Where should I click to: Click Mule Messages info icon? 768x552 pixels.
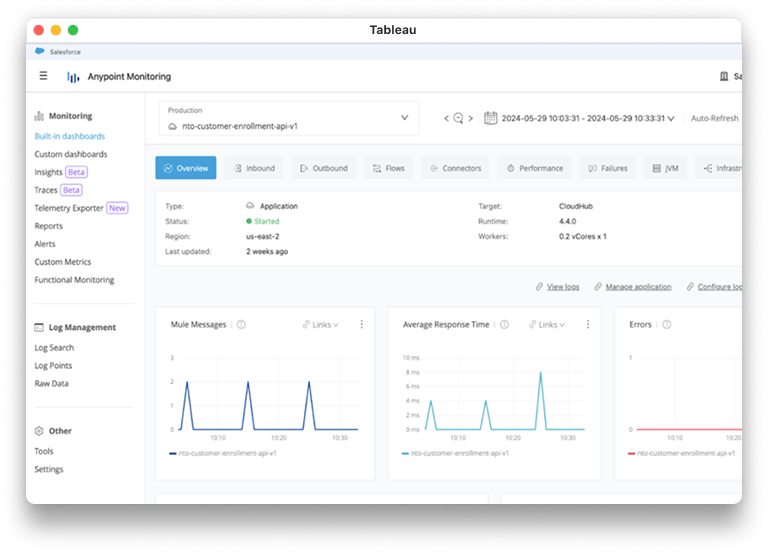point(241,325)
